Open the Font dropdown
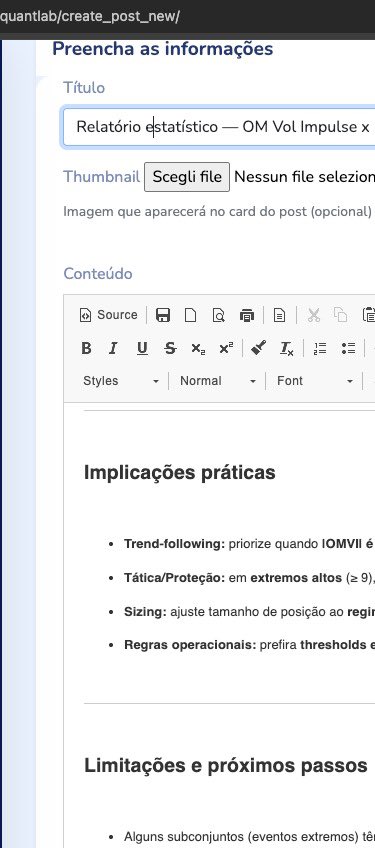Screen dimensions: 375x848 pyautogui.click(x=315, y=381)
